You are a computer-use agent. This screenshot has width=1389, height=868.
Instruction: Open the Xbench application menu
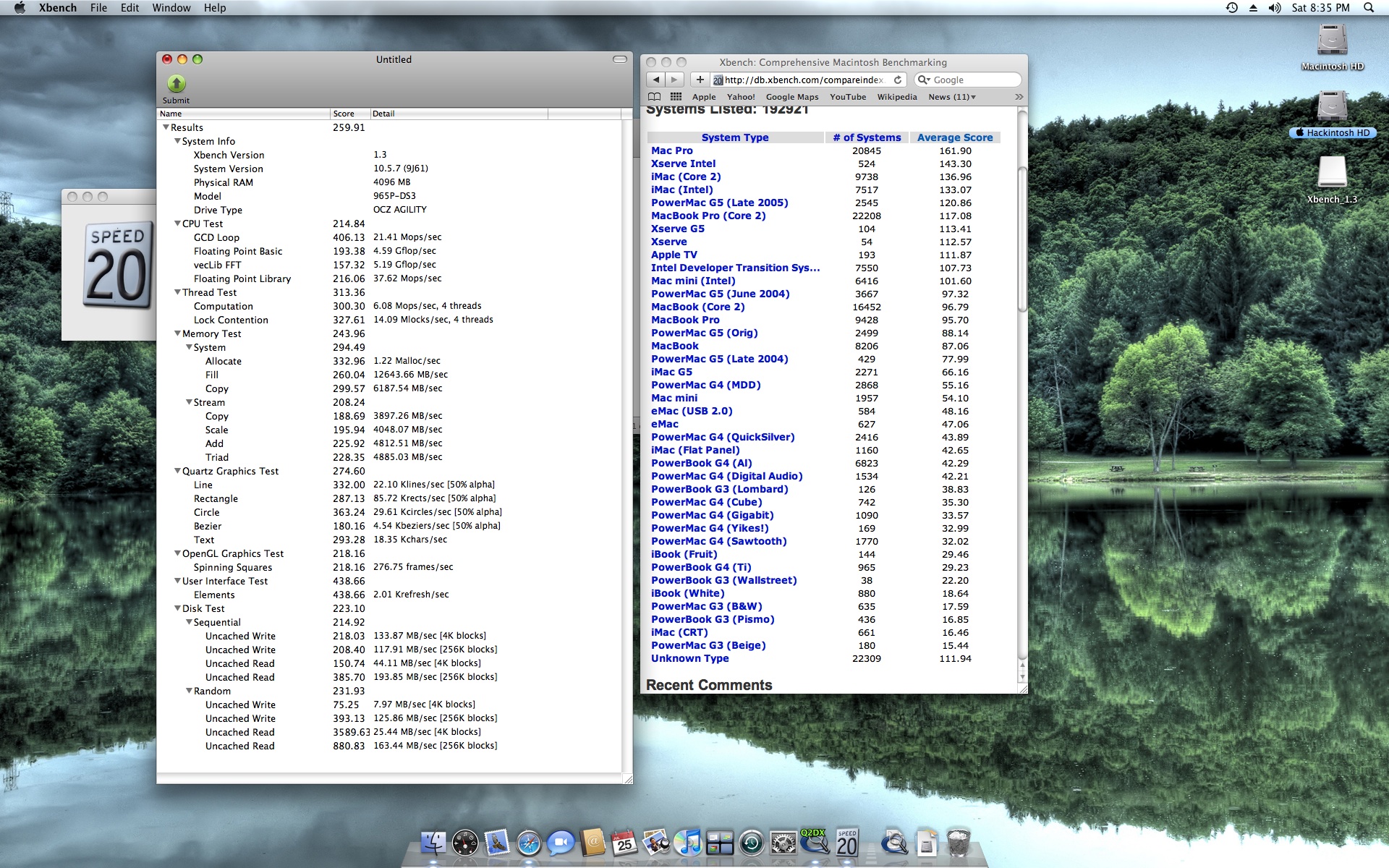click(57, 7)
